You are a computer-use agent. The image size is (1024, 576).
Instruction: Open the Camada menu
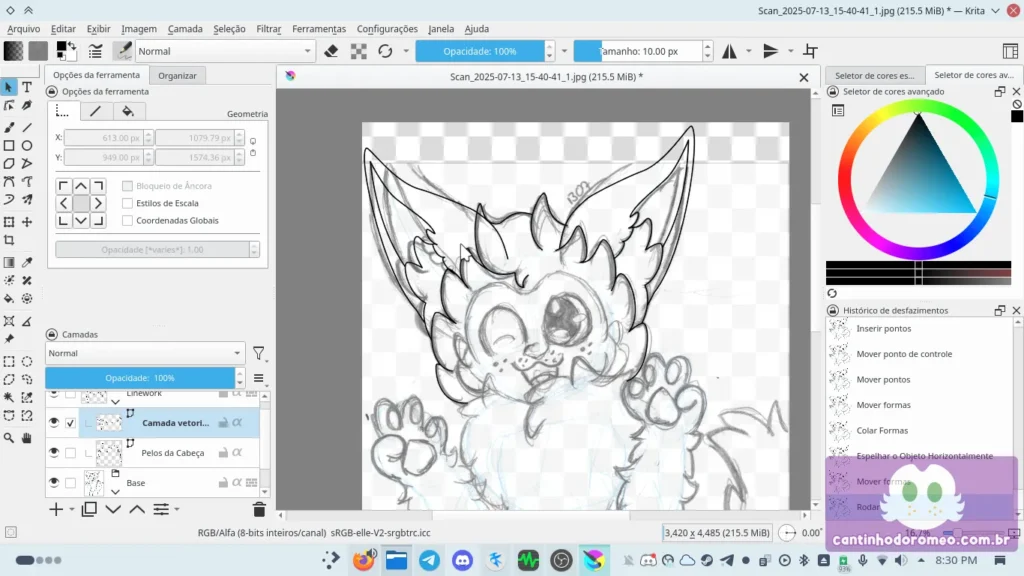[185, 29]
